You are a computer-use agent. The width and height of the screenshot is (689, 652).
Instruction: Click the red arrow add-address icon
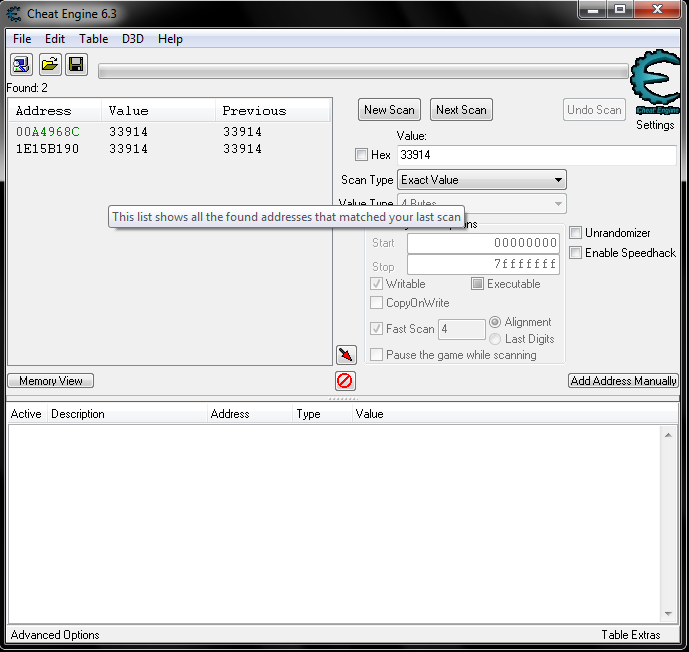346,354
